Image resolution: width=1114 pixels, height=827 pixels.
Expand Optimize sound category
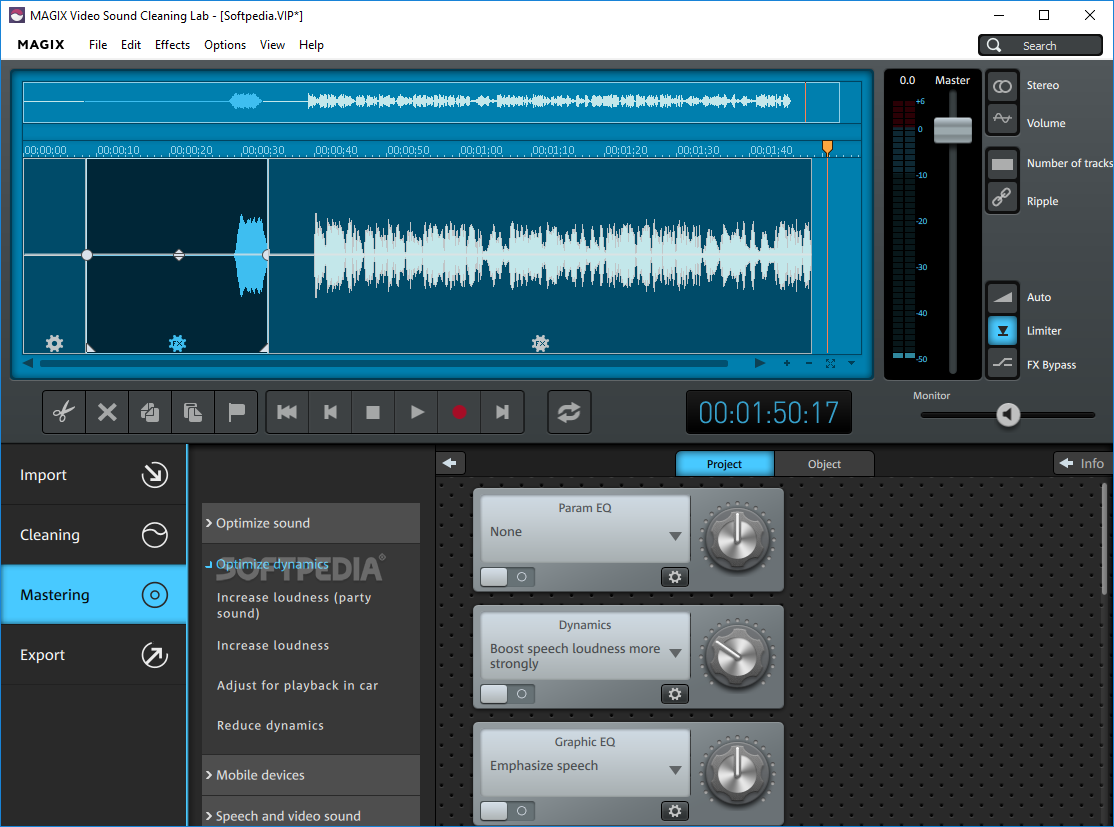coord(310,523)
